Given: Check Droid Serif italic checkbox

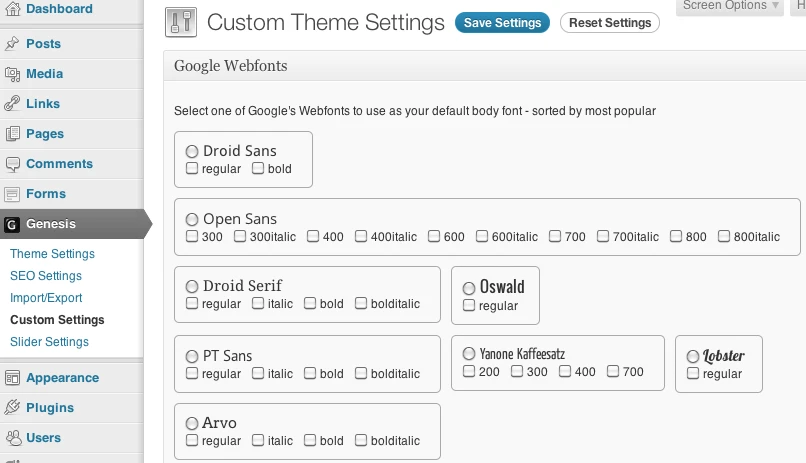Looking at the screenshot, I should click(258, 303).
